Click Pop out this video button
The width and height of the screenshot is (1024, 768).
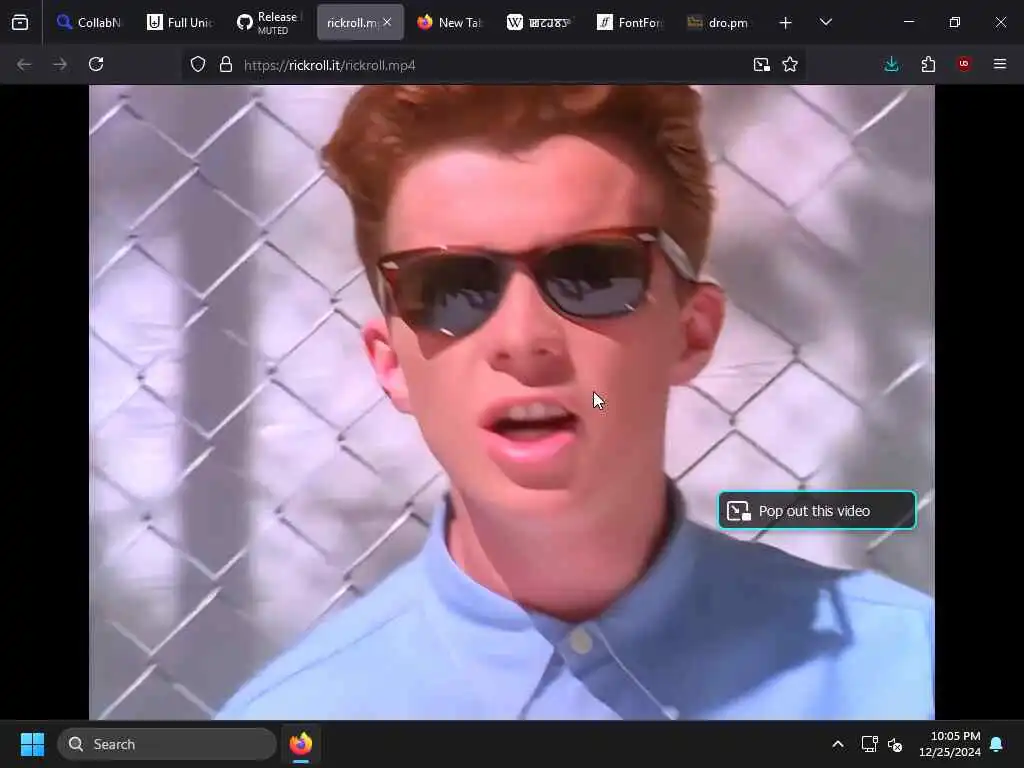tap(817, 510)
